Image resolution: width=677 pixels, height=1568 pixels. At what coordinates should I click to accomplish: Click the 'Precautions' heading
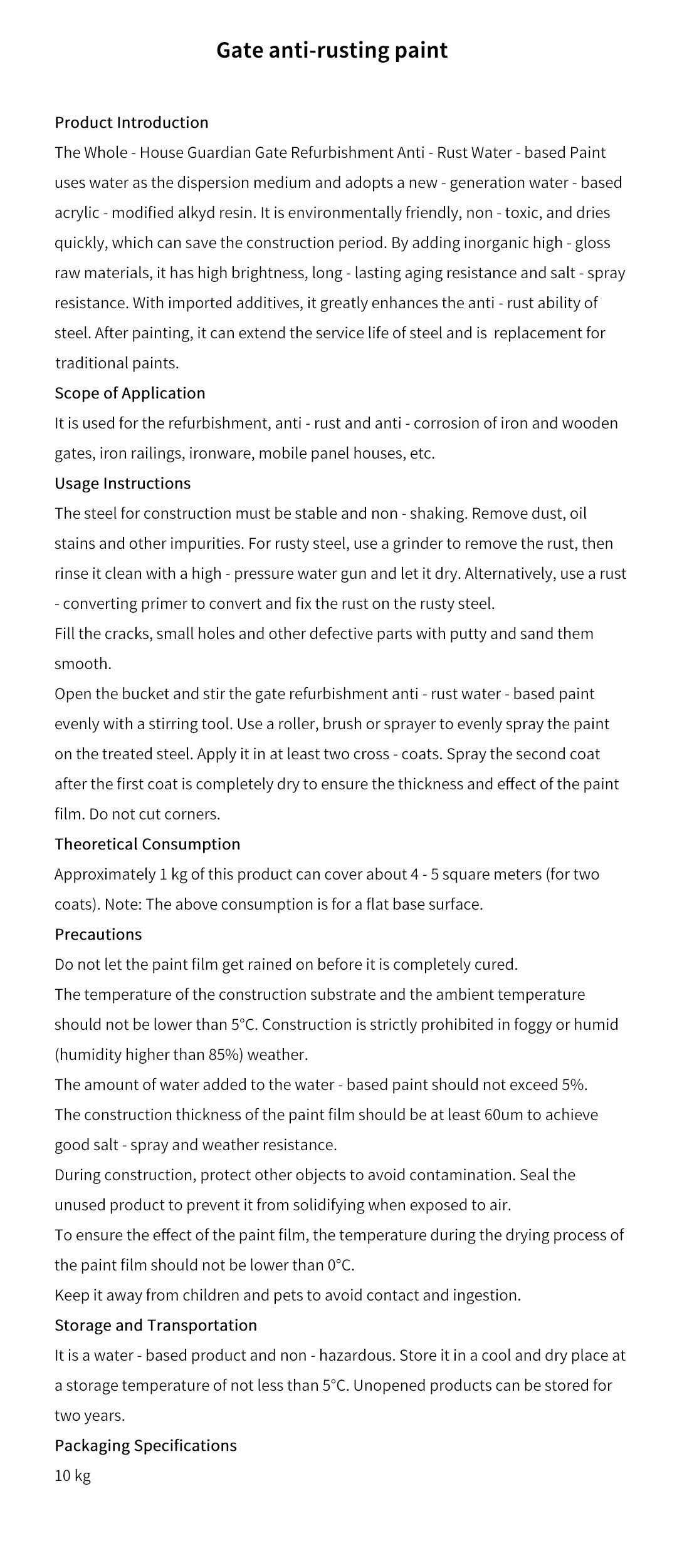(x=98, y=934)
